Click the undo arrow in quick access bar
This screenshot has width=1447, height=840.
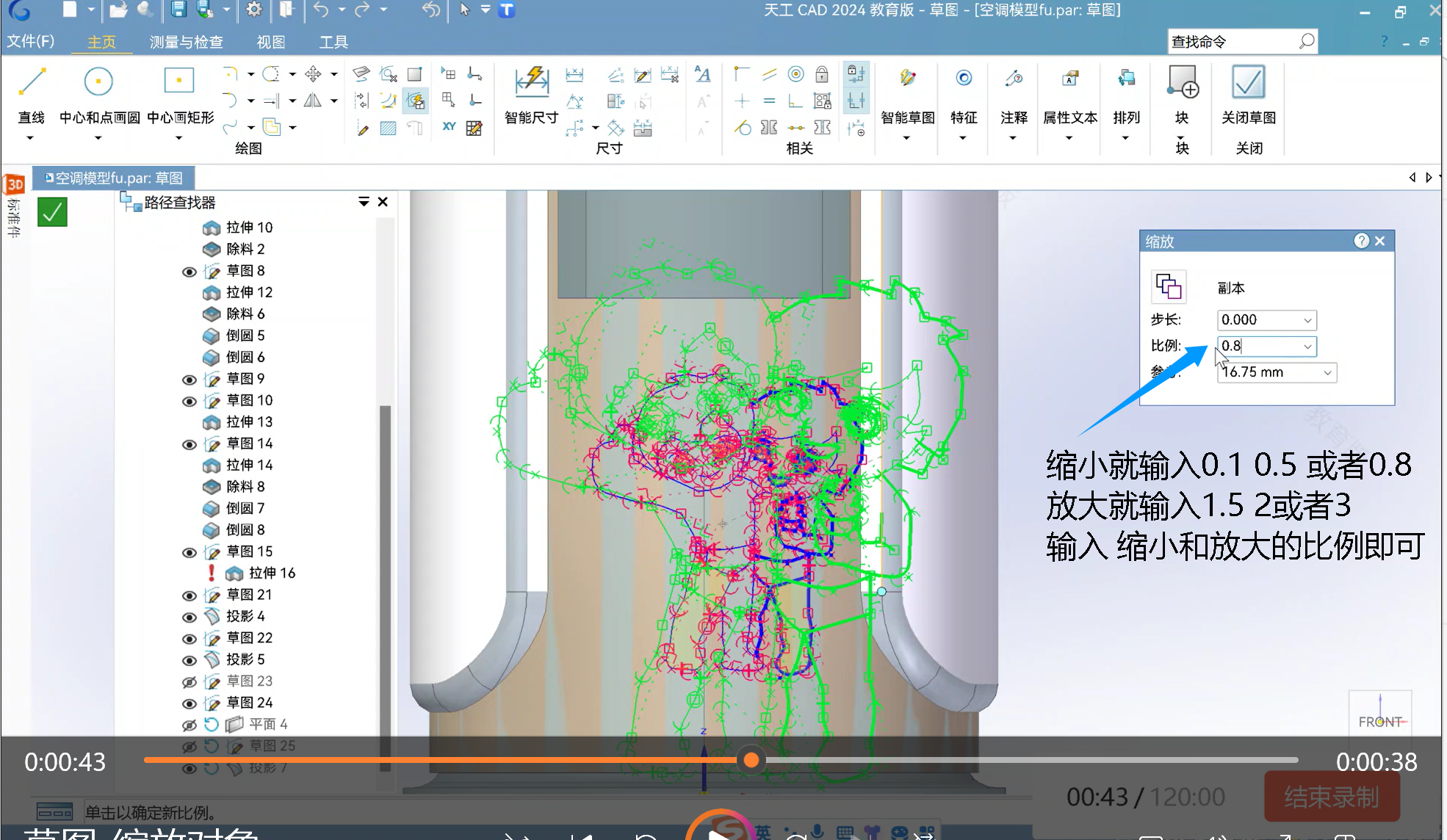(321, 10)
